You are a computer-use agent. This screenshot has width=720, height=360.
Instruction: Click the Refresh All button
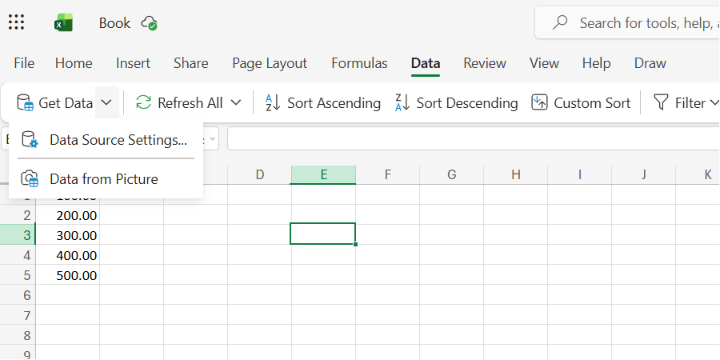click(x=179, y=103)
